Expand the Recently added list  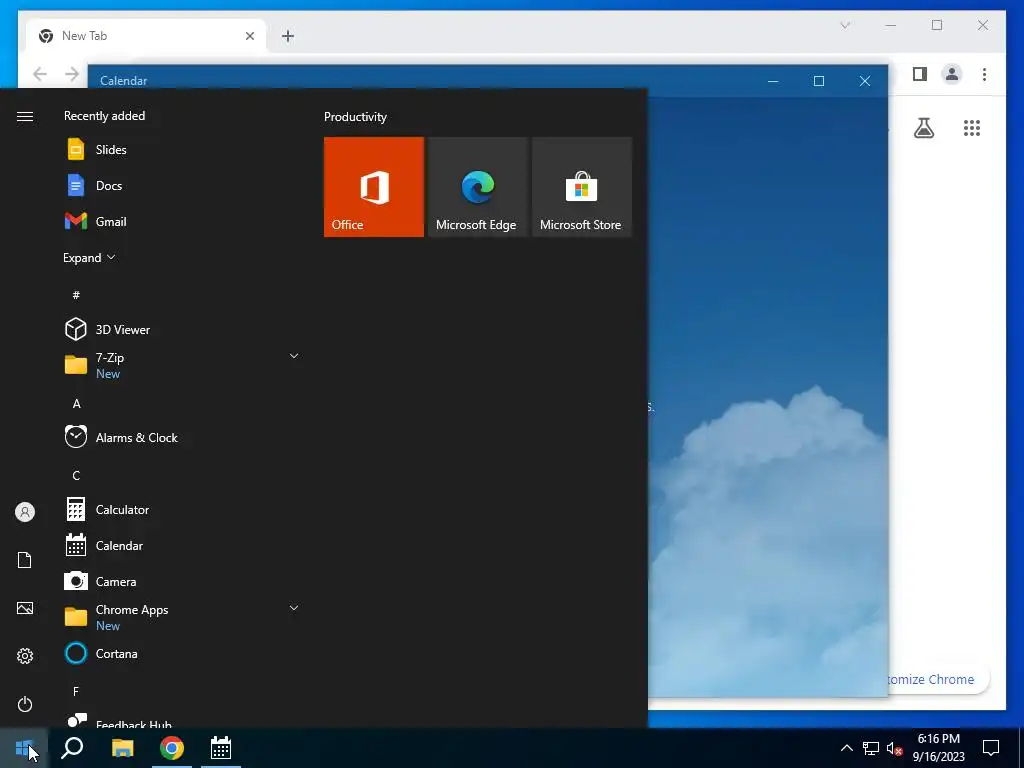(89, 257)
